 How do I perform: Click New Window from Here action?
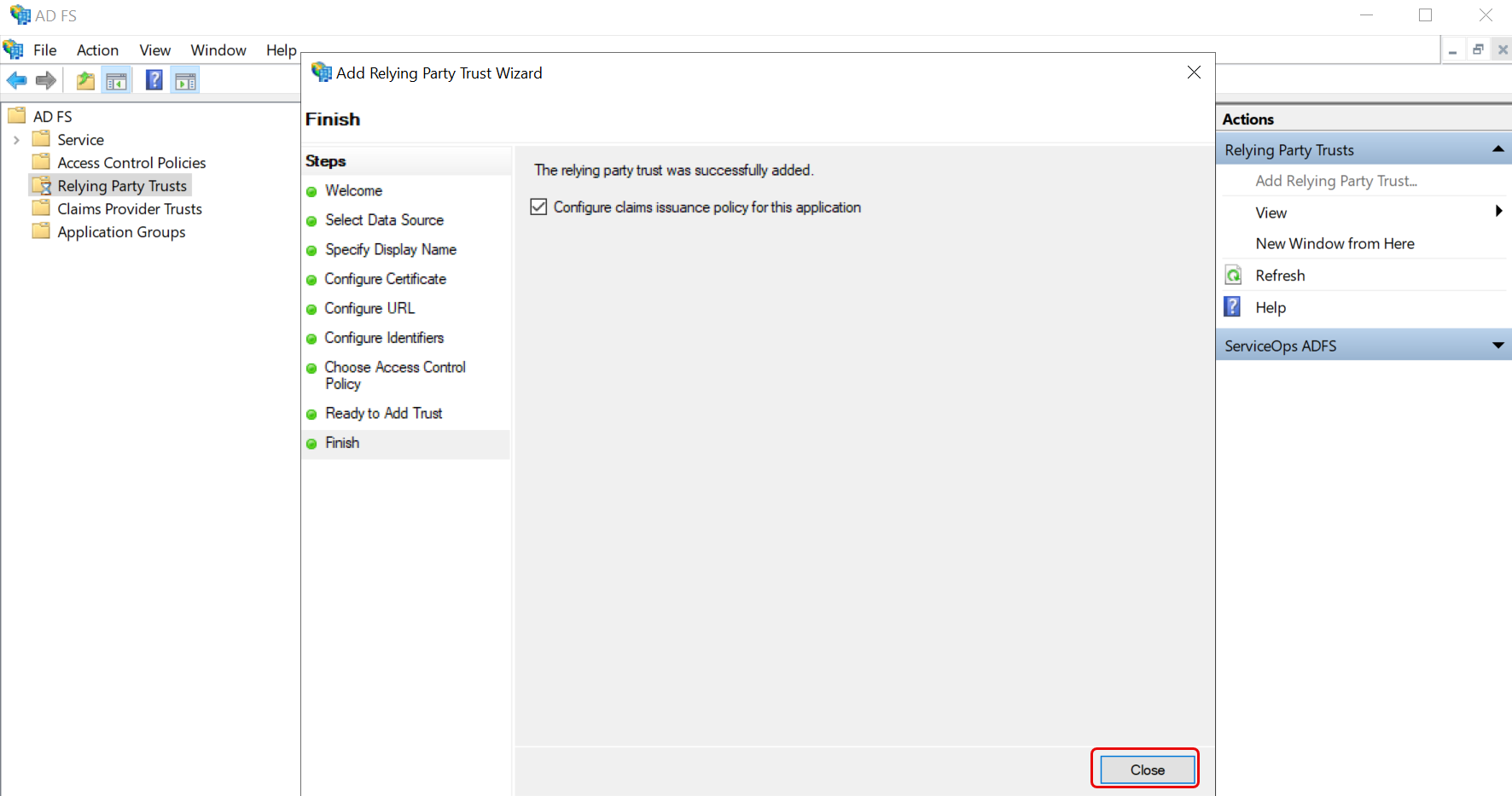tap(1335, 244)
